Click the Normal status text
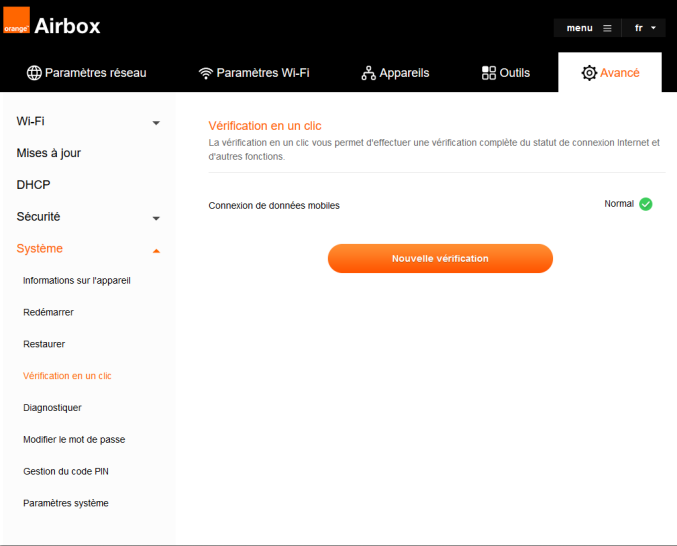The image size is (677, 546). [619, 204]
